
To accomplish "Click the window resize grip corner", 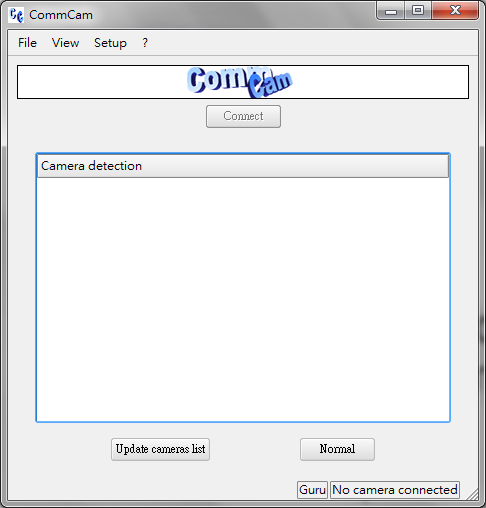I will point(473,494).
